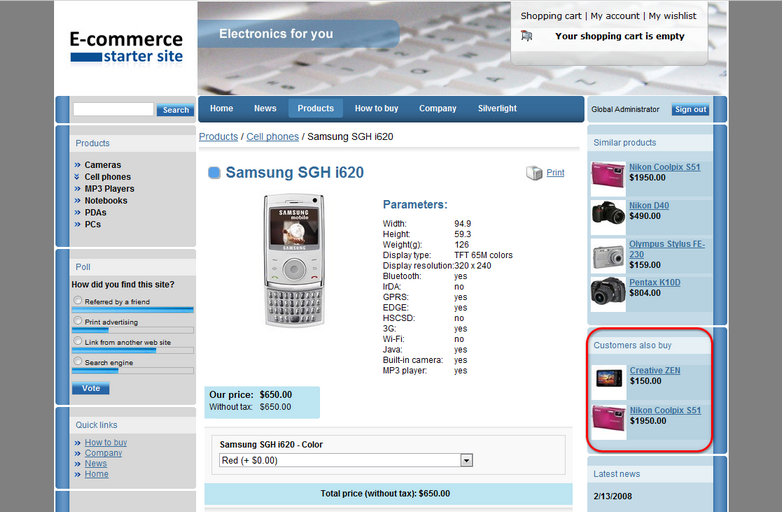Image resolution: width=782 pixels, height=512 pixels.
Task: Click the printer icon next to Print
Action: (534, 173)
